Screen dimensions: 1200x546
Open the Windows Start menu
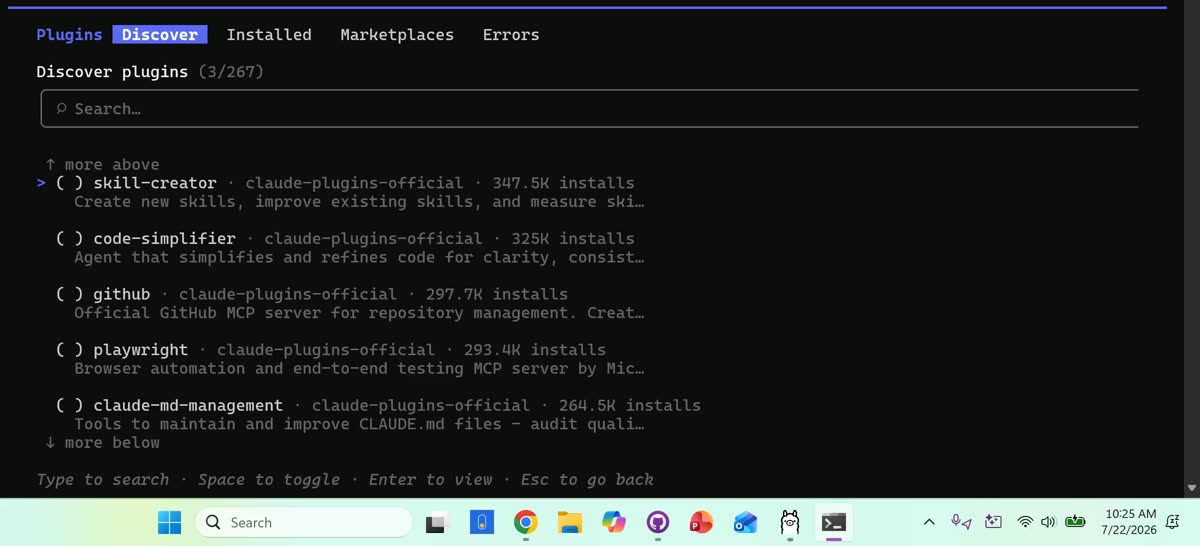pyautogui.click(x=169, y=522)
